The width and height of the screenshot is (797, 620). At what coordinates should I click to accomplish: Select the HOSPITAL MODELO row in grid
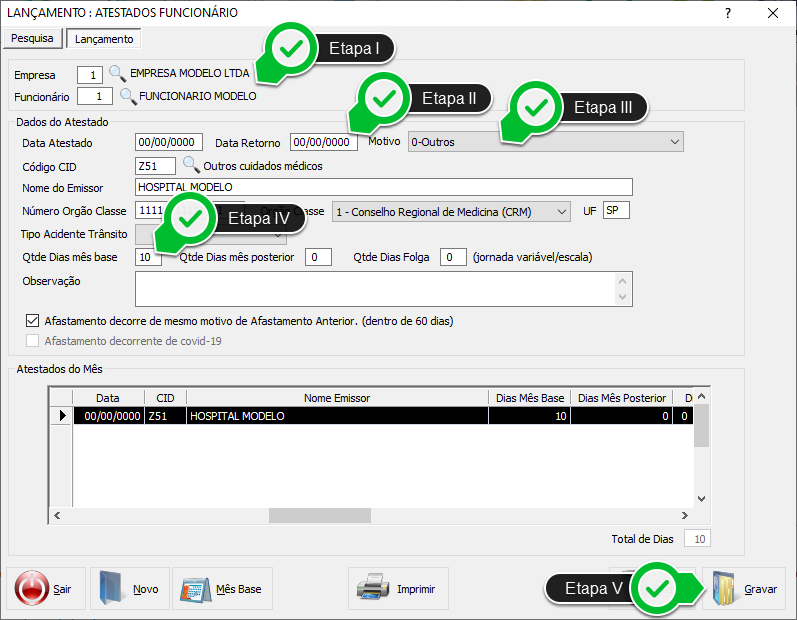coord(336,415)
